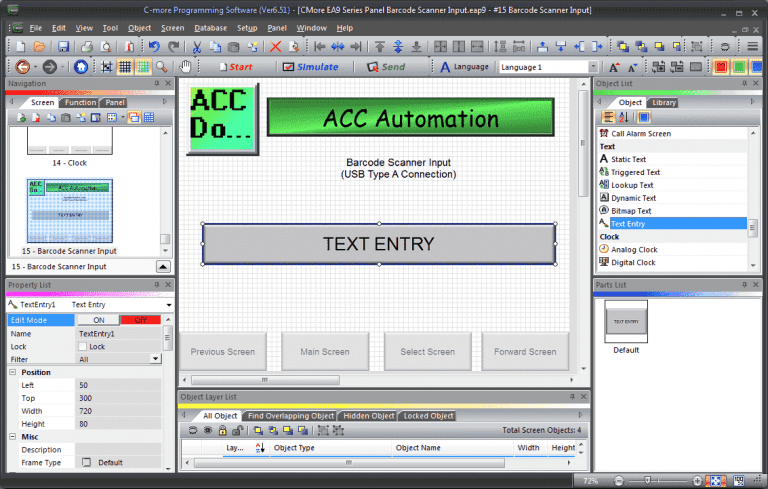This screenshot has height=489, width=768.
Task: Turn Edit Mode ON
Action: (x=98, y=320)
